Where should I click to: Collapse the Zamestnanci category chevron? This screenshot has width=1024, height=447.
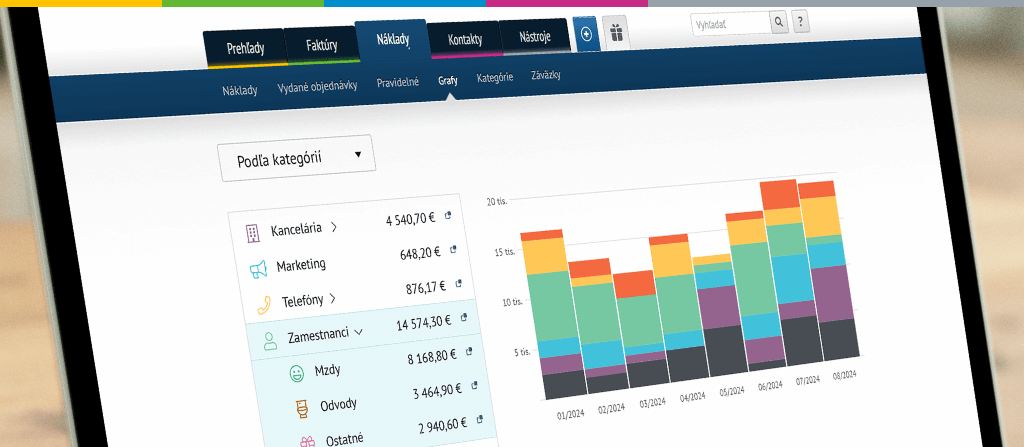pos(357,332)
